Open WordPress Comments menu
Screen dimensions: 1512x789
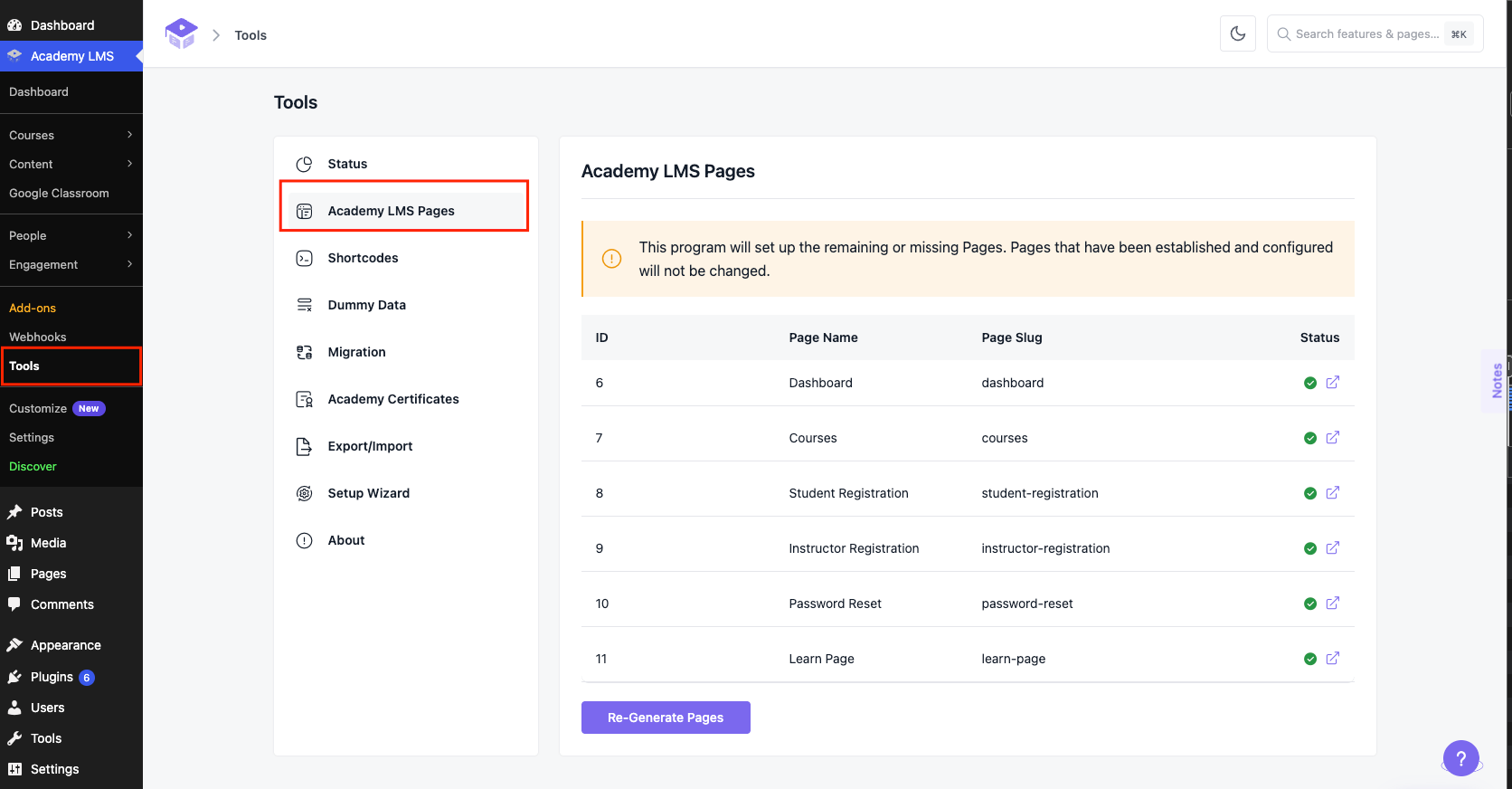point(71,604)
